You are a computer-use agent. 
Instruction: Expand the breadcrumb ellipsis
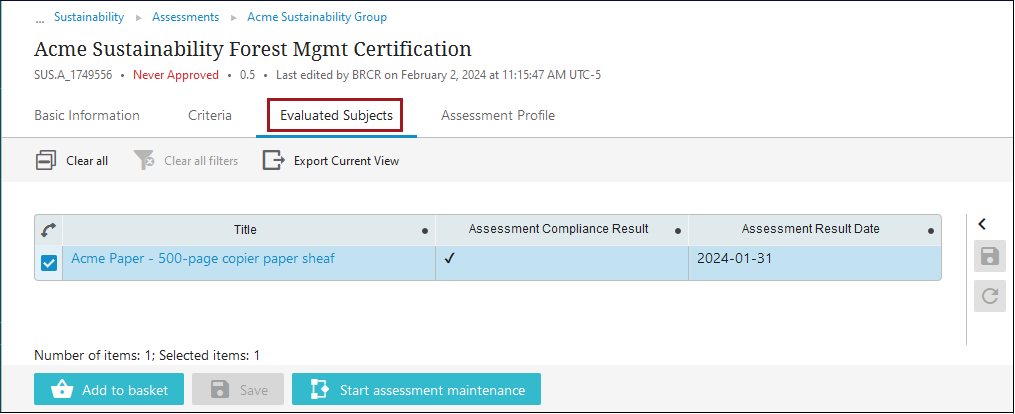click(x=40, y=18)
